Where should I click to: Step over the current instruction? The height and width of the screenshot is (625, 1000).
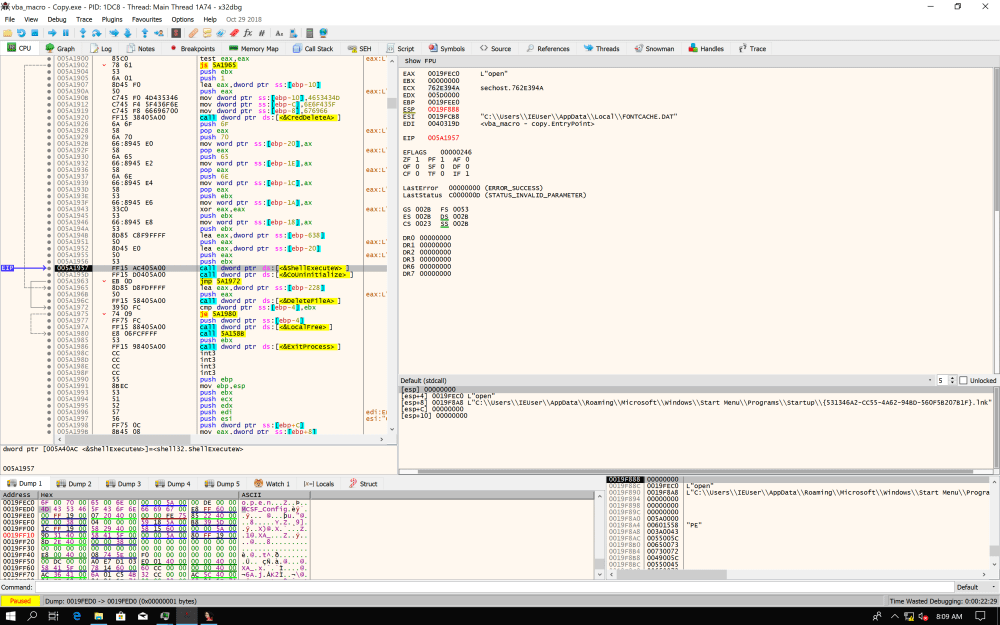[95, 32]
